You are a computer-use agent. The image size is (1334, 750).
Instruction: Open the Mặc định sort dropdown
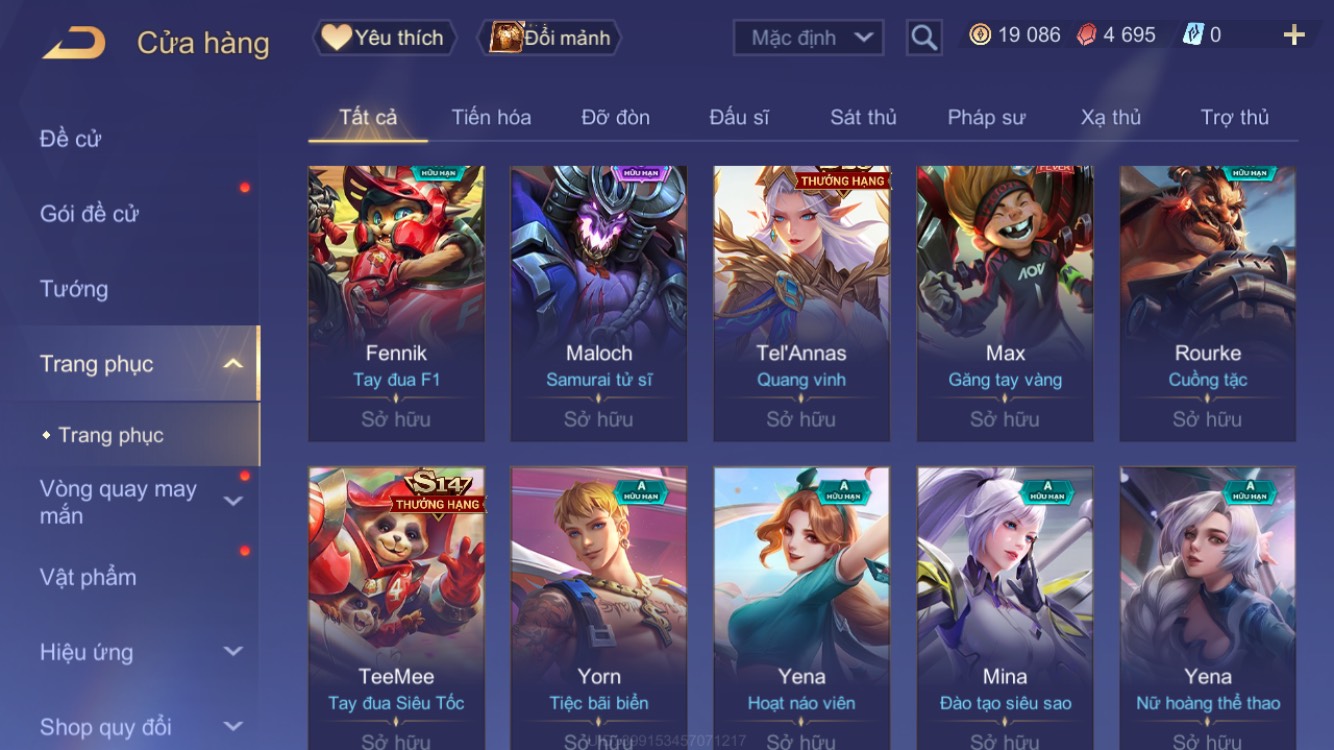click(x=808, y=38)
